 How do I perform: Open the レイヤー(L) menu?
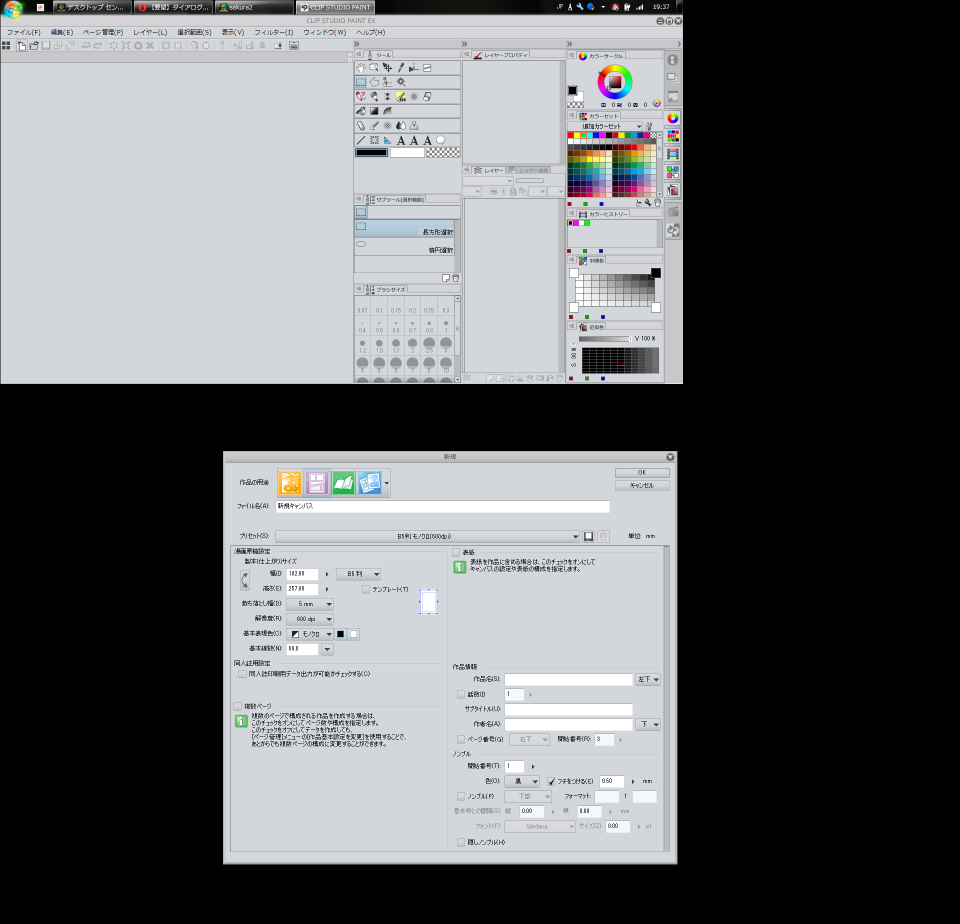[150, 32]
